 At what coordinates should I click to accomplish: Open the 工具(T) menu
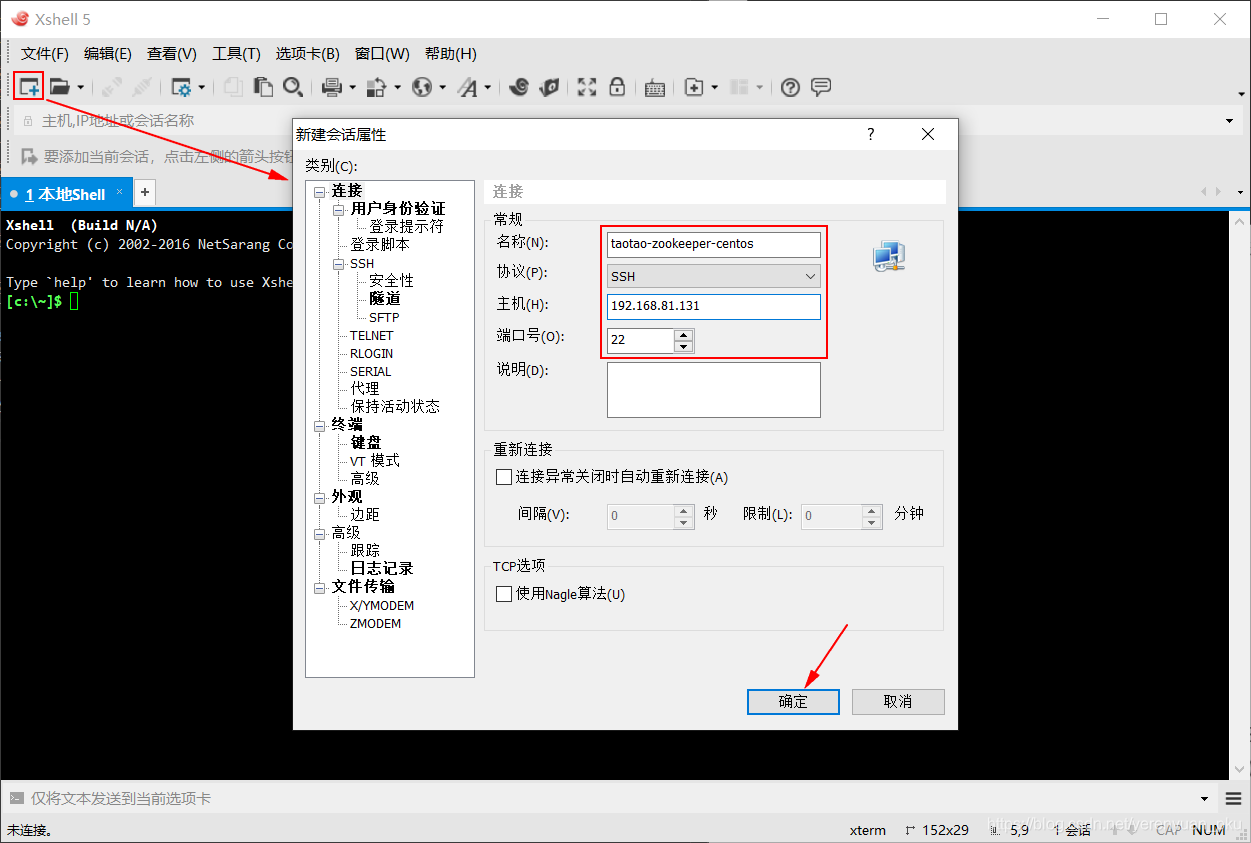[236, 54]
